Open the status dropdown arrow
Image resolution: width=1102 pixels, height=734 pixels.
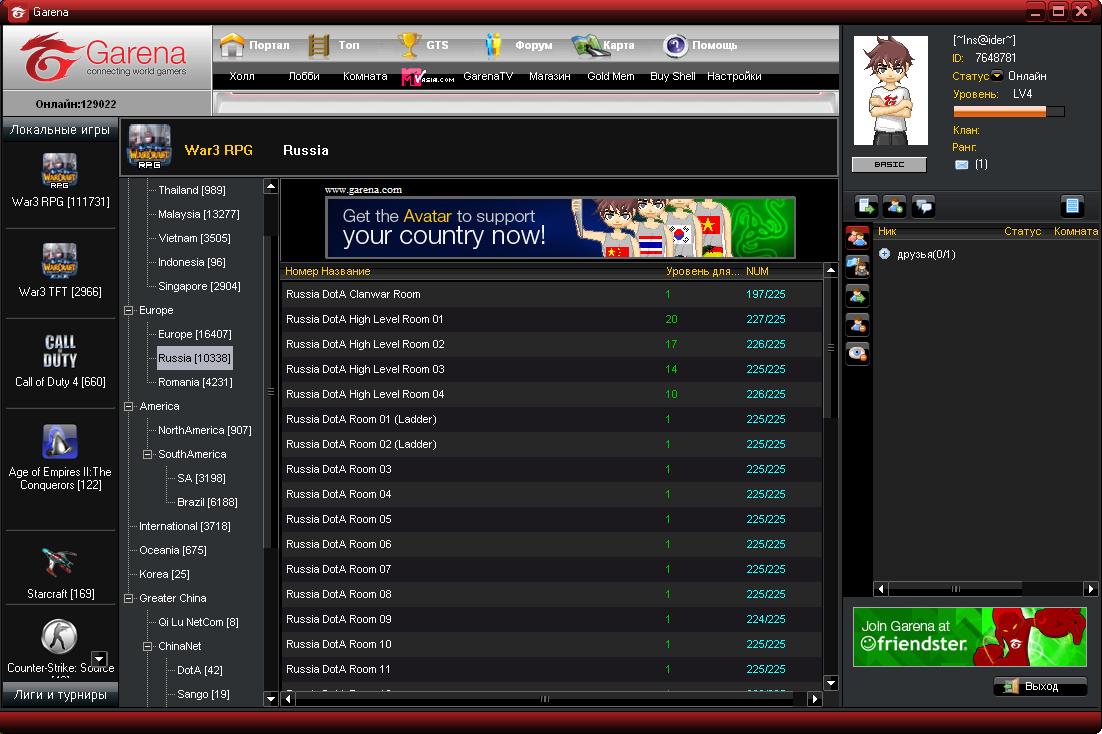tap(997, 75)
